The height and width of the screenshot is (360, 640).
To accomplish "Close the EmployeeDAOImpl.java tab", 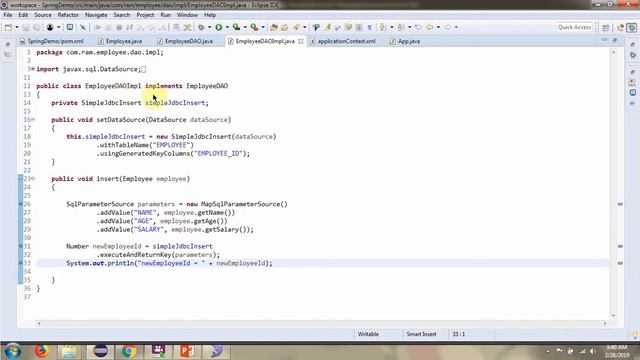I will [x=301, y=41].
